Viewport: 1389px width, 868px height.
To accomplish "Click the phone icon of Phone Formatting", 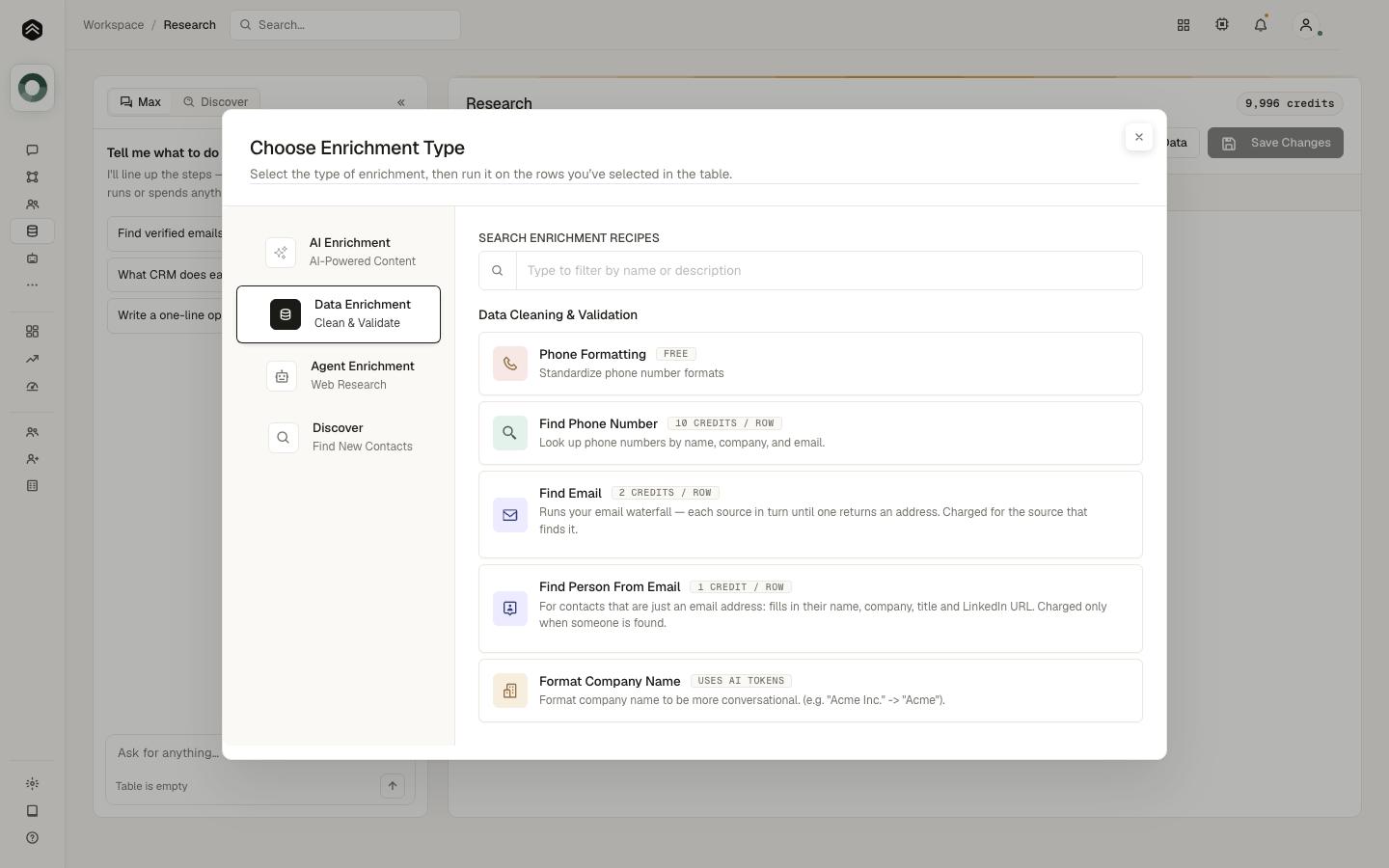I will coord(510,364).
